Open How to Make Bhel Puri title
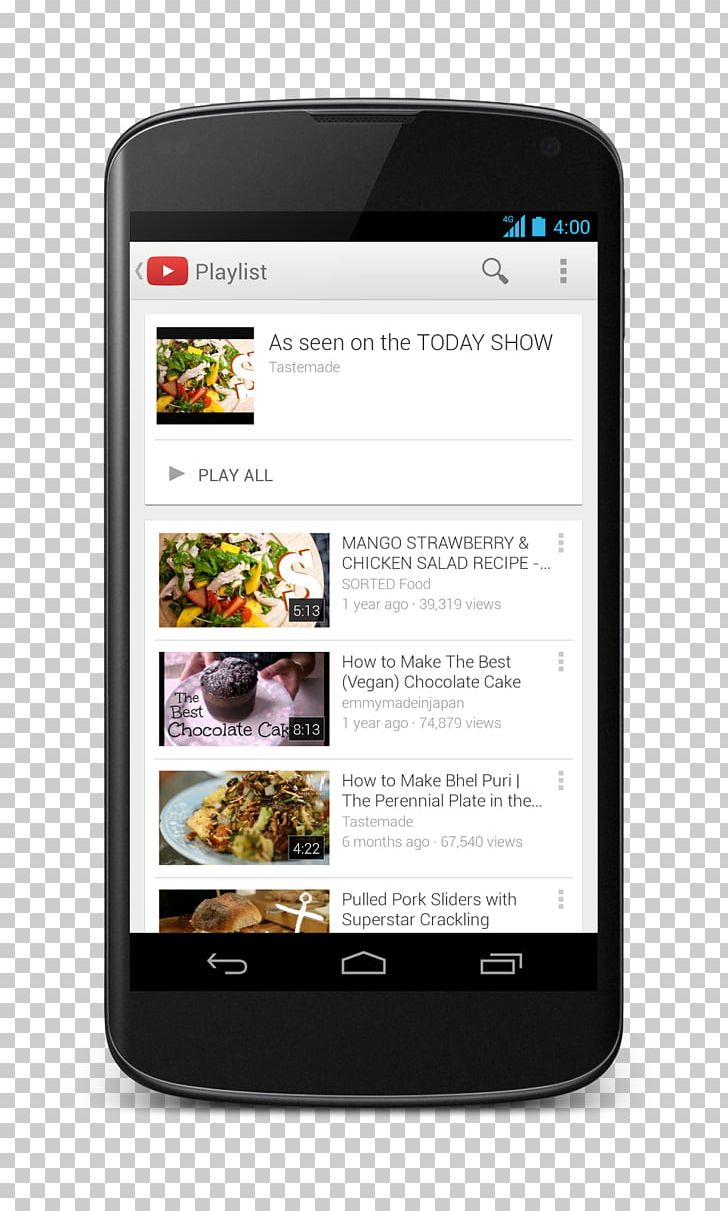The image size is (728, 1211). pos(442,790)
